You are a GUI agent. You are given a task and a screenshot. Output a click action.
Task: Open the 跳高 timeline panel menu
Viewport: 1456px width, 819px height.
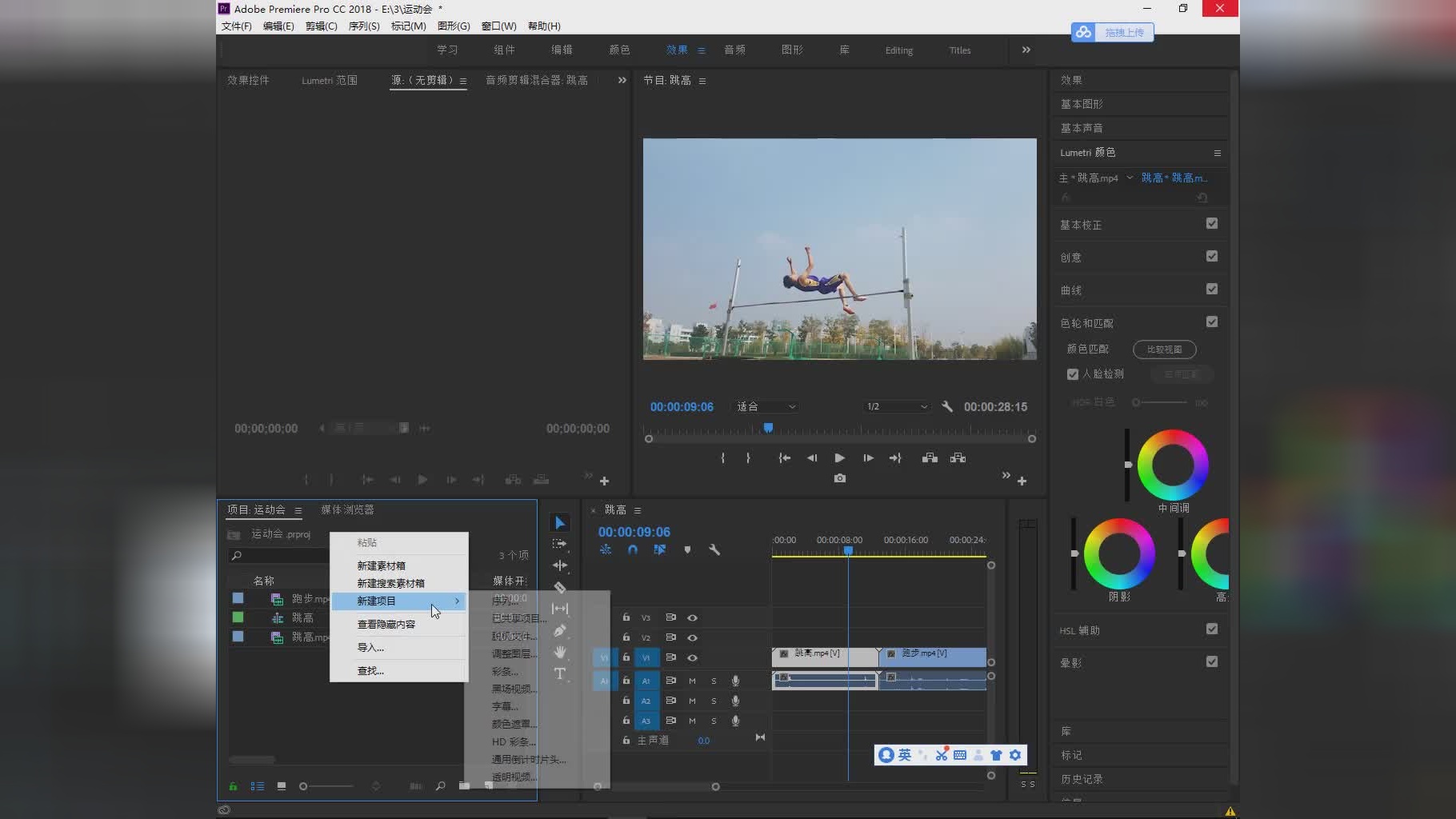pyautogui.click(x=638, y=510)
